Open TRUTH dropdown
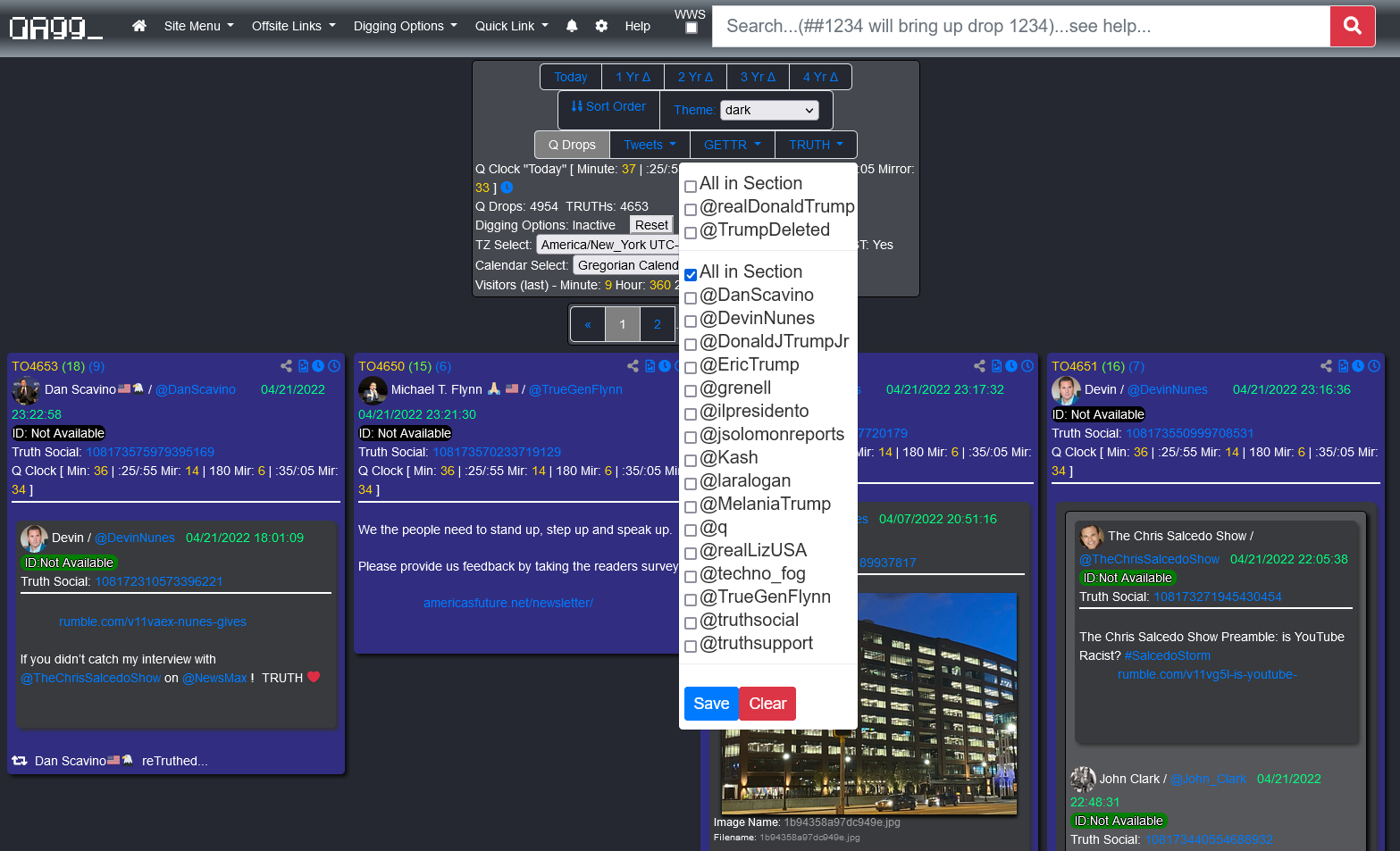Image resolution: width=1400 pixels, height=851 pixels. [816, 145]
